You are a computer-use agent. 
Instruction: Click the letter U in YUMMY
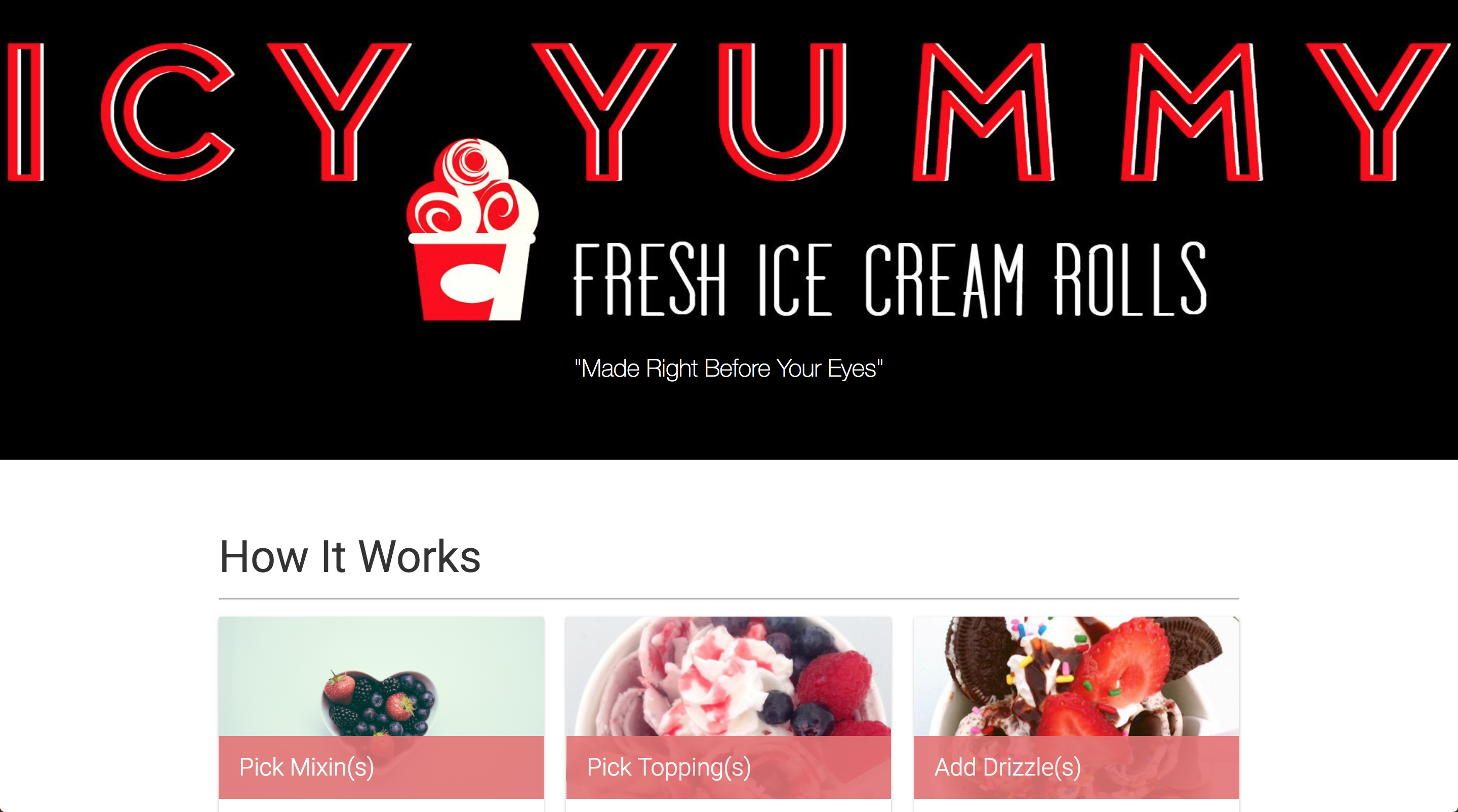(x=782, y=111)
